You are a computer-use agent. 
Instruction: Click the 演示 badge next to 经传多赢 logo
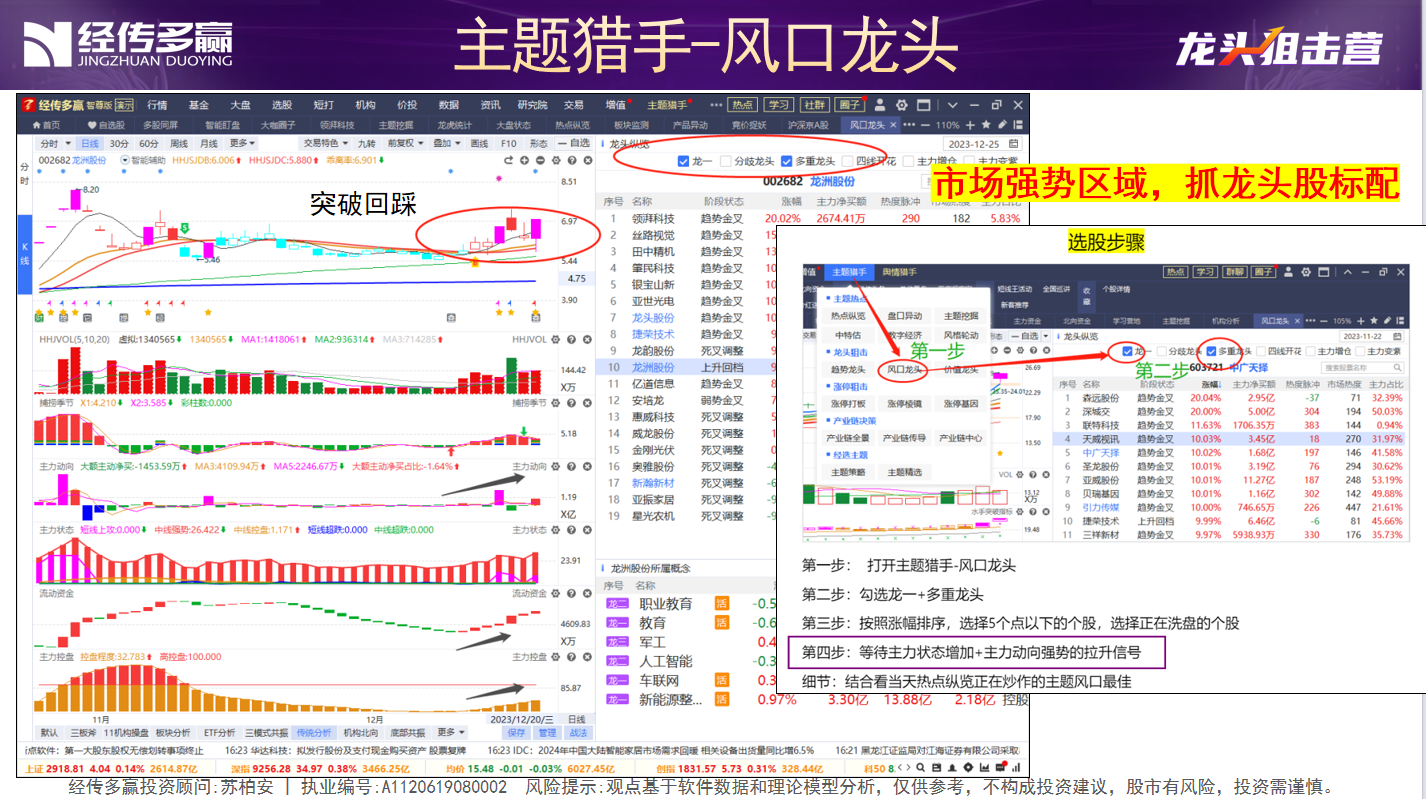pyautogui.click(x=124, y=105)
